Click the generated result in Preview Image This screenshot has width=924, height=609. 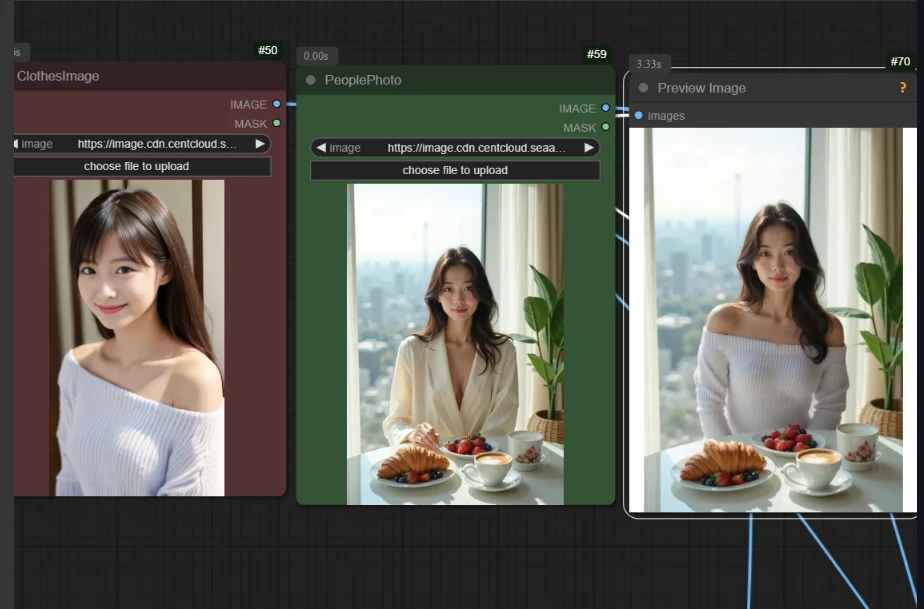[773, 320]
